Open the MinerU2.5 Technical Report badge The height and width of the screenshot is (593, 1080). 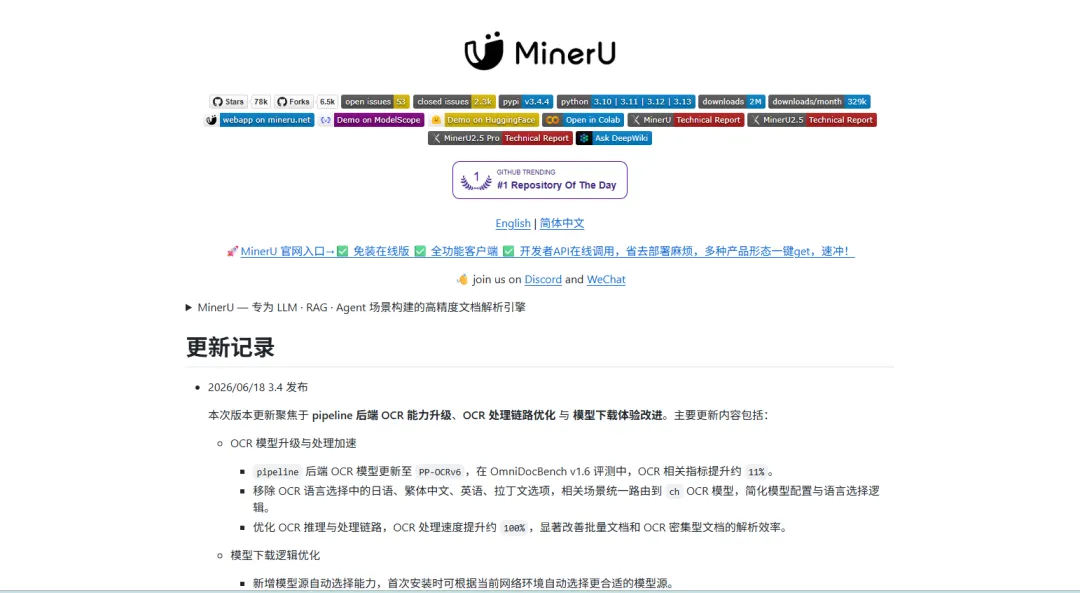click(812, 120)
